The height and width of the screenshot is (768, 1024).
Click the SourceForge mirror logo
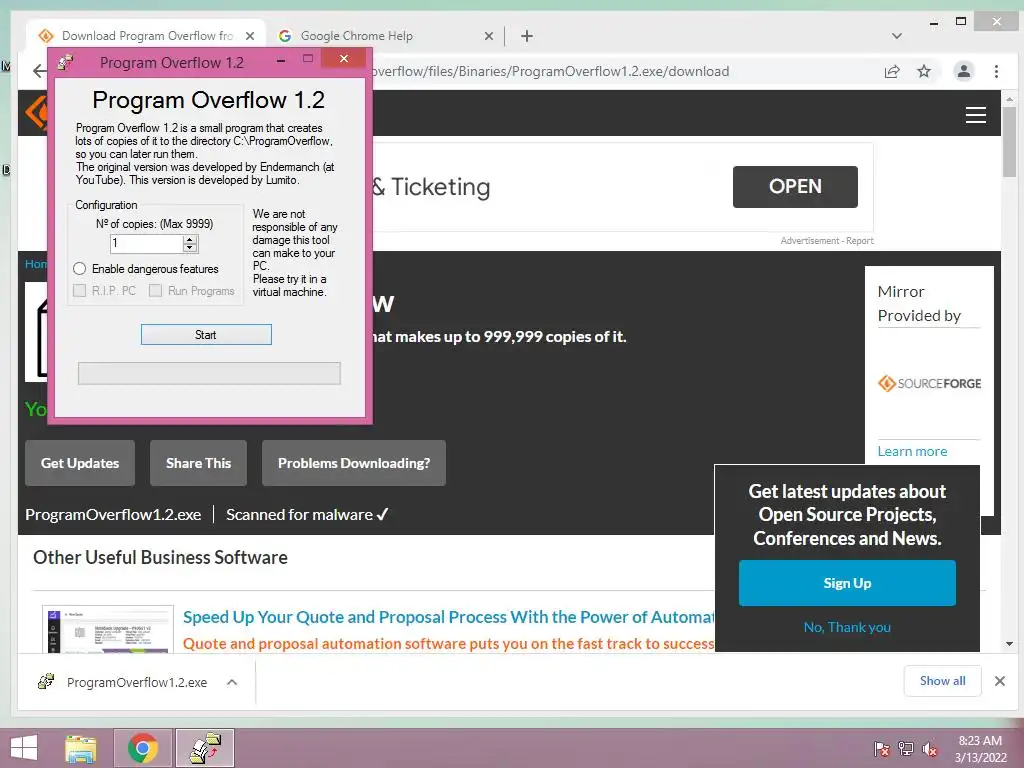[929, 383]
